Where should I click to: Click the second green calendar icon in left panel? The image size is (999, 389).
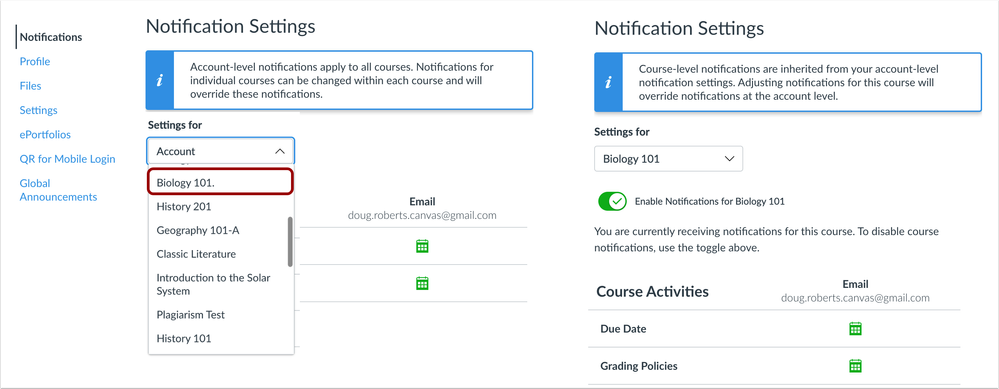pyautogui.click(x=421, y=283)
